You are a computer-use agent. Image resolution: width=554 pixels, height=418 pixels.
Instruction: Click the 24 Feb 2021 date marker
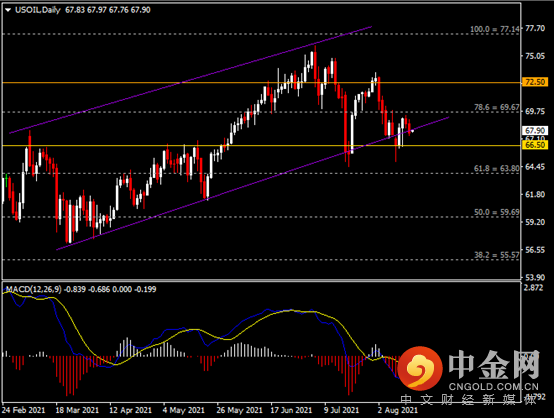[x=24, y=410]
